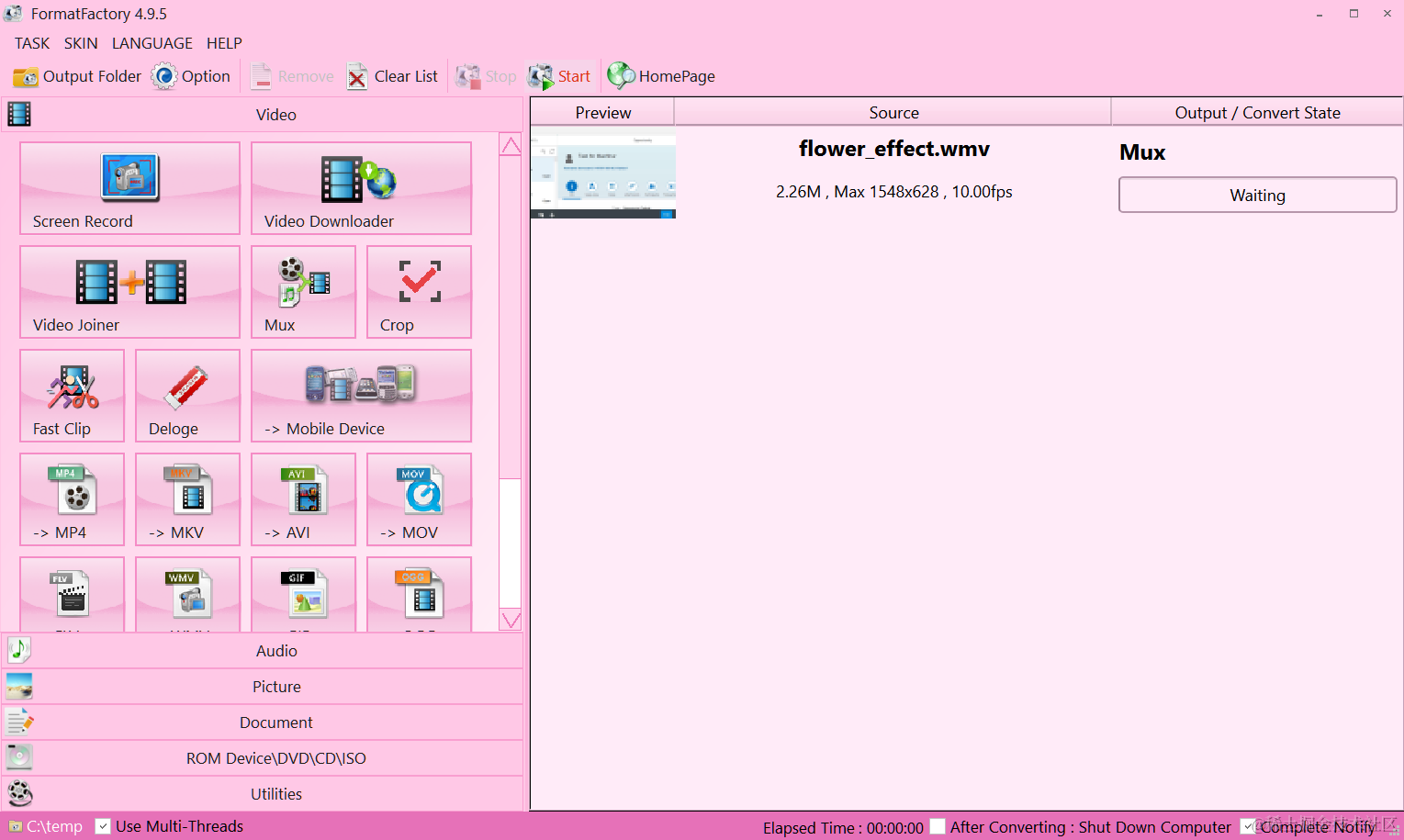The height and width of the screenshot is (840, 1404).
Task: Open the HELP menu
Action: pos(224,43)
